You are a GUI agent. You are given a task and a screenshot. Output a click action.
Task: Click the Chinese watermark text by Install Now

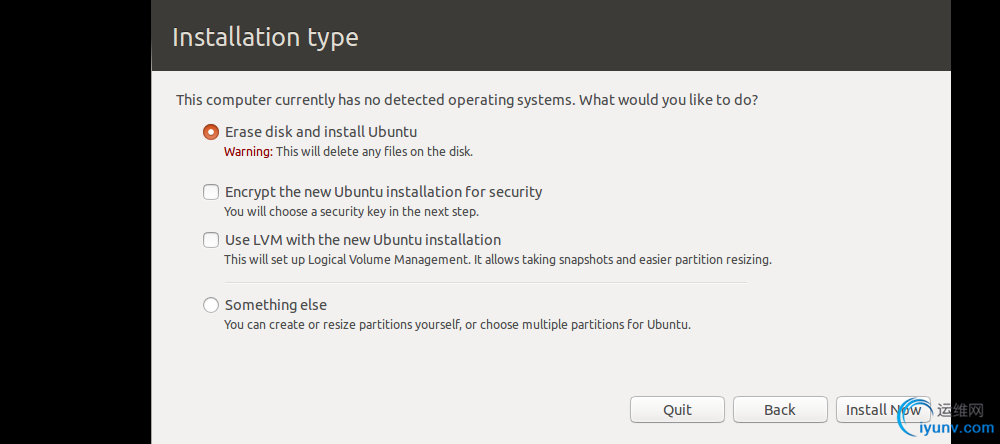(961, 410)
